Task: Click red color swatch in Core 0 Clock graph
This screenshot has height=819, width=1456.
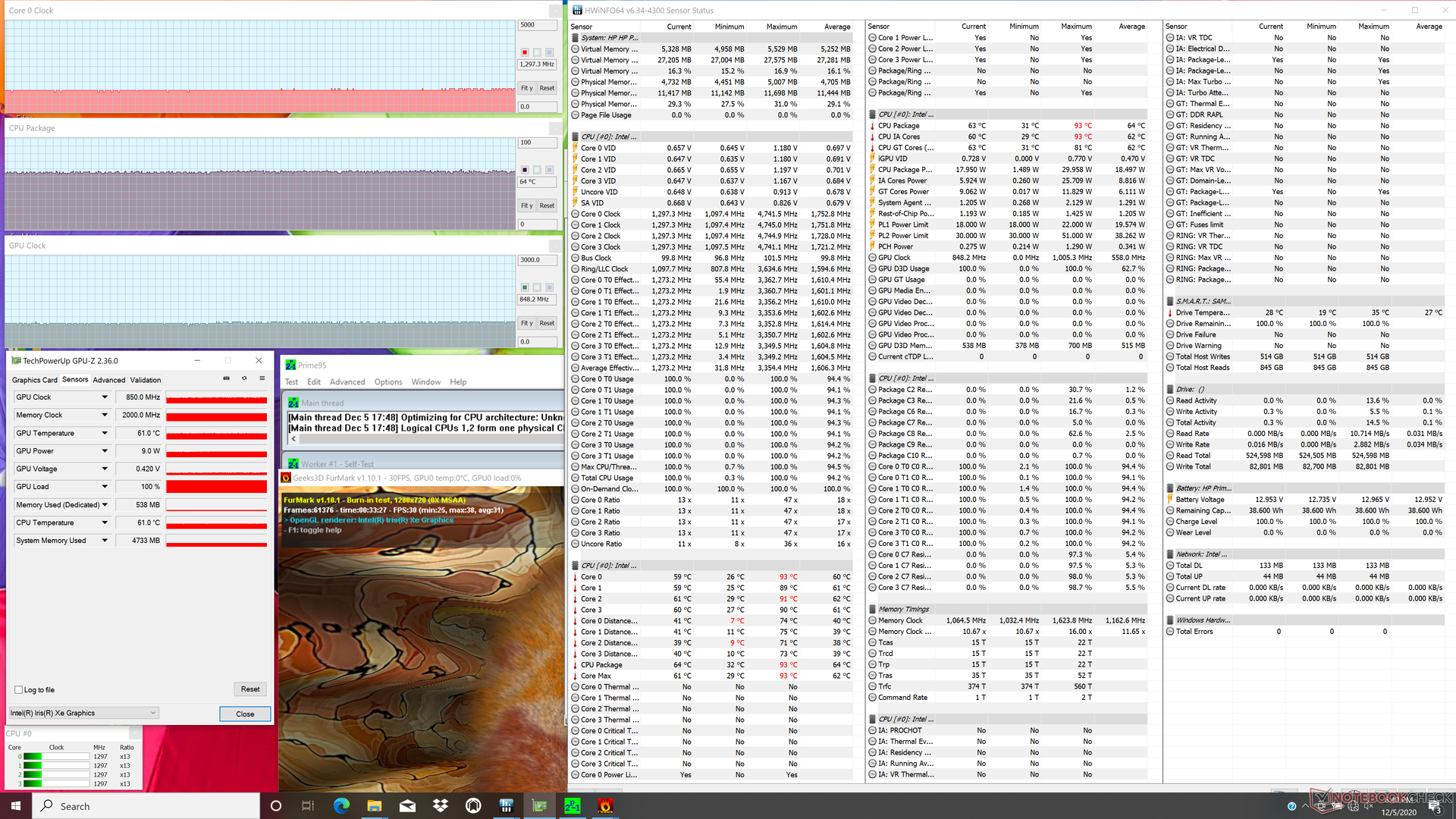Action: 524,52
